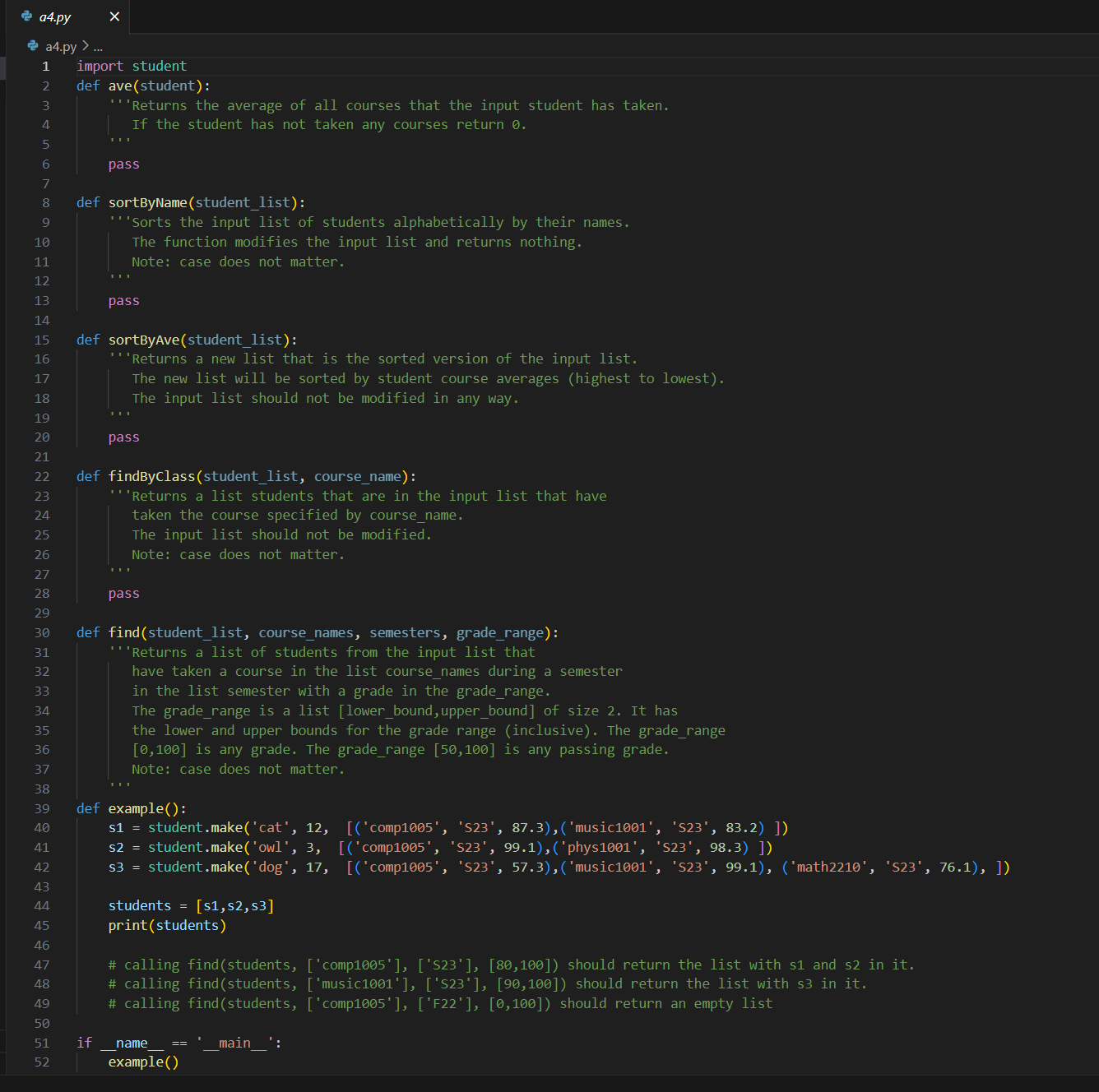The width and height of the screenshot is (1099, 1092).
Task: Click line number 15 in the gutter
Action: click(42, 340)
